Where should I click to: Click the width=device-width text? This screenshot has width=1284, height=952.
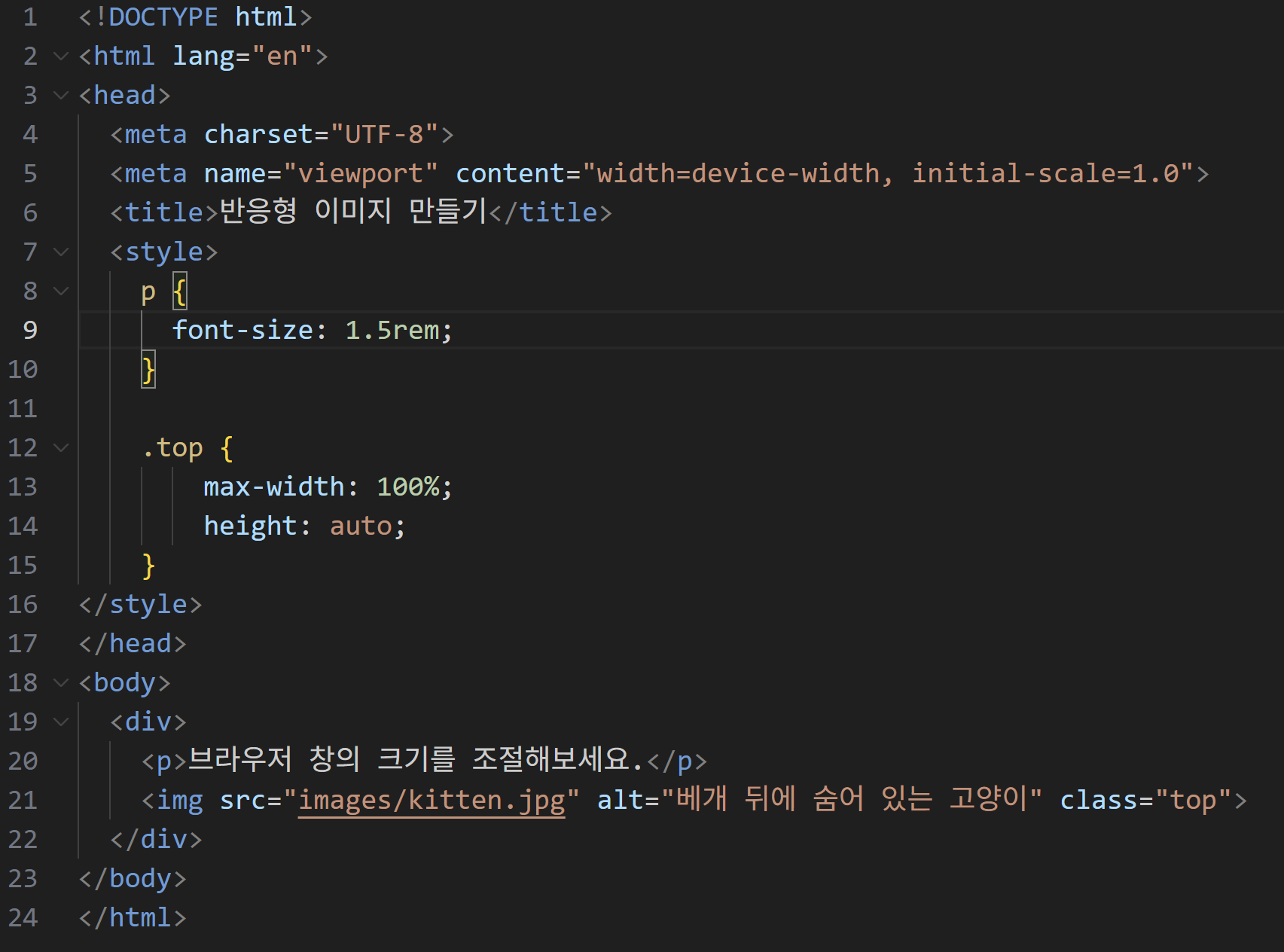tap(738, 173)
